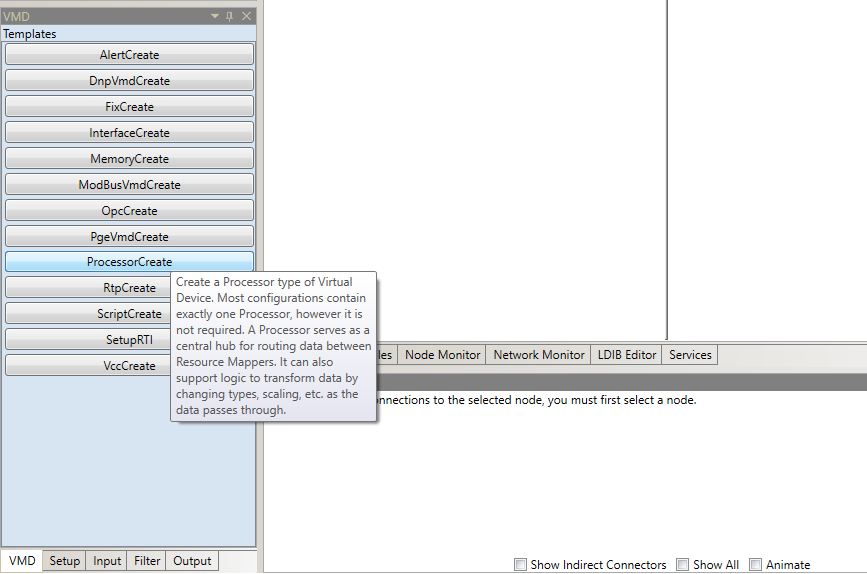Open the Node Monitor tab

coord(442,354)
